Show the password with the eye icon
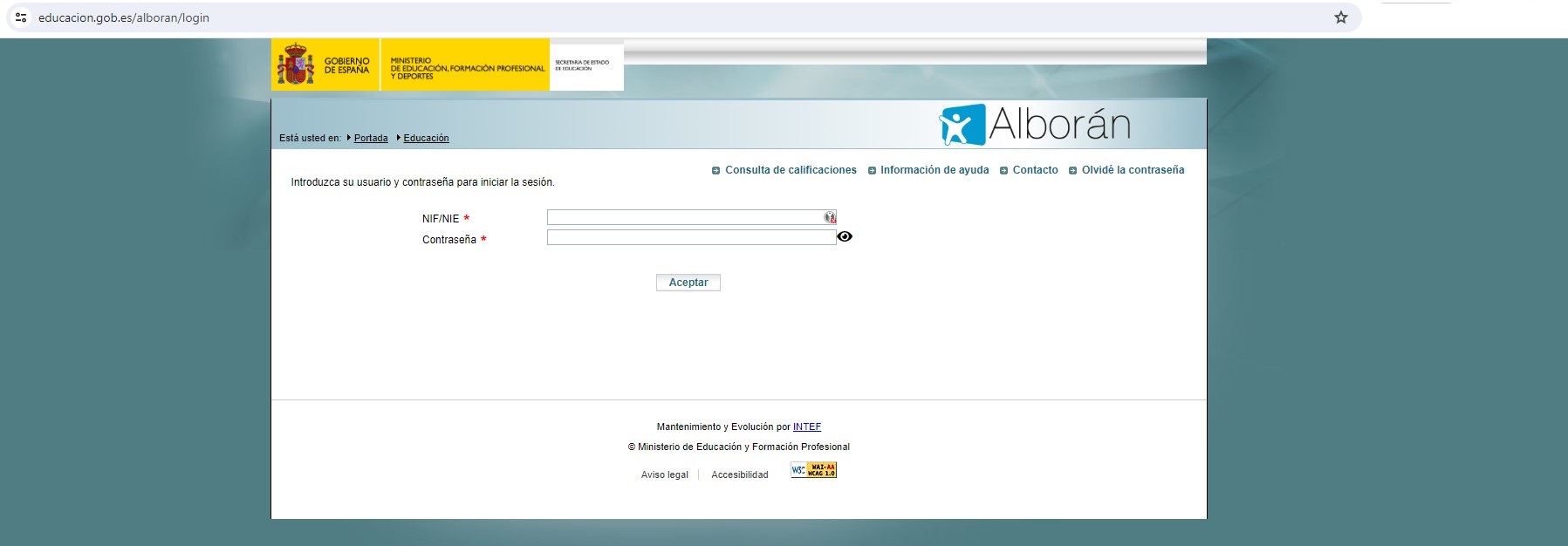The height and width of the screenshot is (546, 1568). tap(845, 236)
